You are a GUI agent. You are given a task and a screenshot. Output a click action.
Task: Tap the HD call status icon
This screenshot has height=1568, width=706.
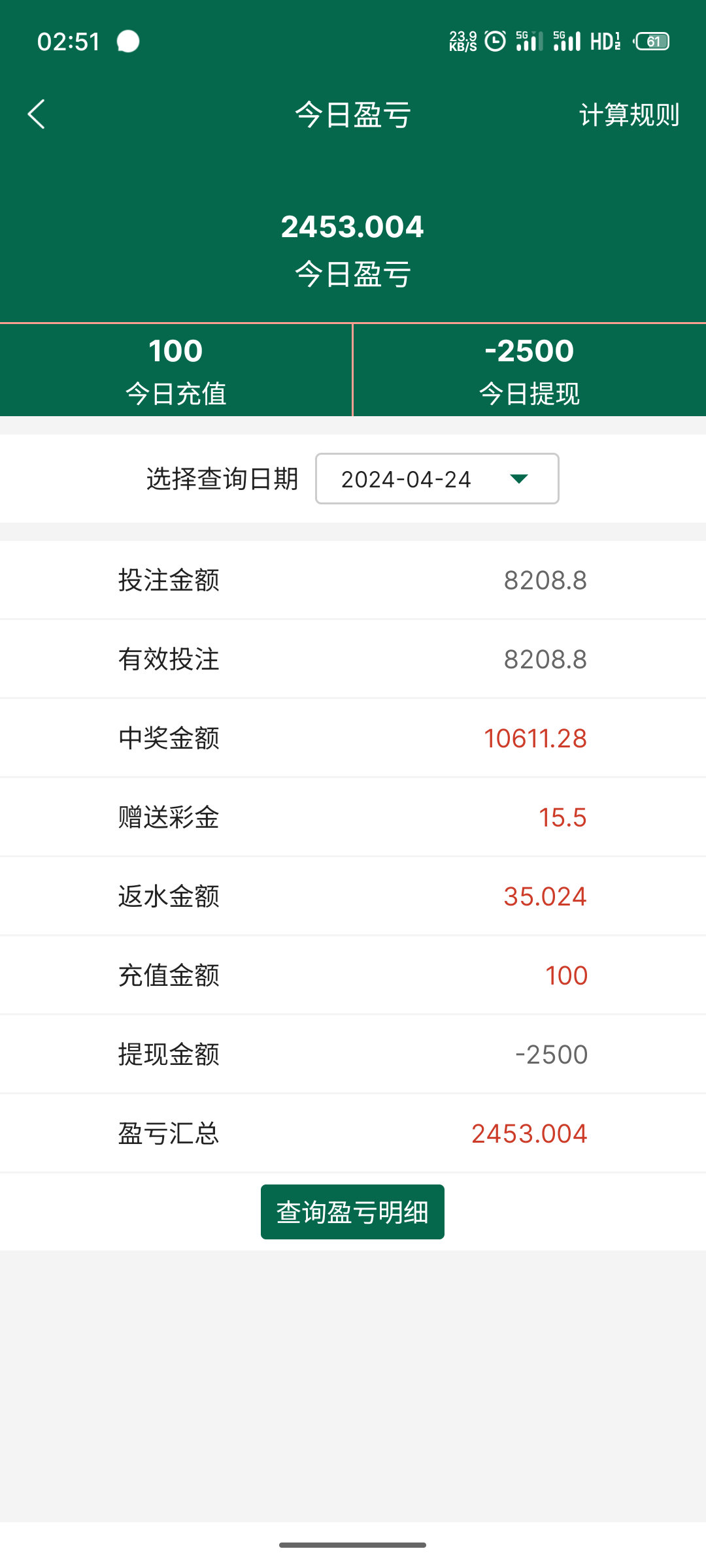pyautogui.click(x=605, y=41)
